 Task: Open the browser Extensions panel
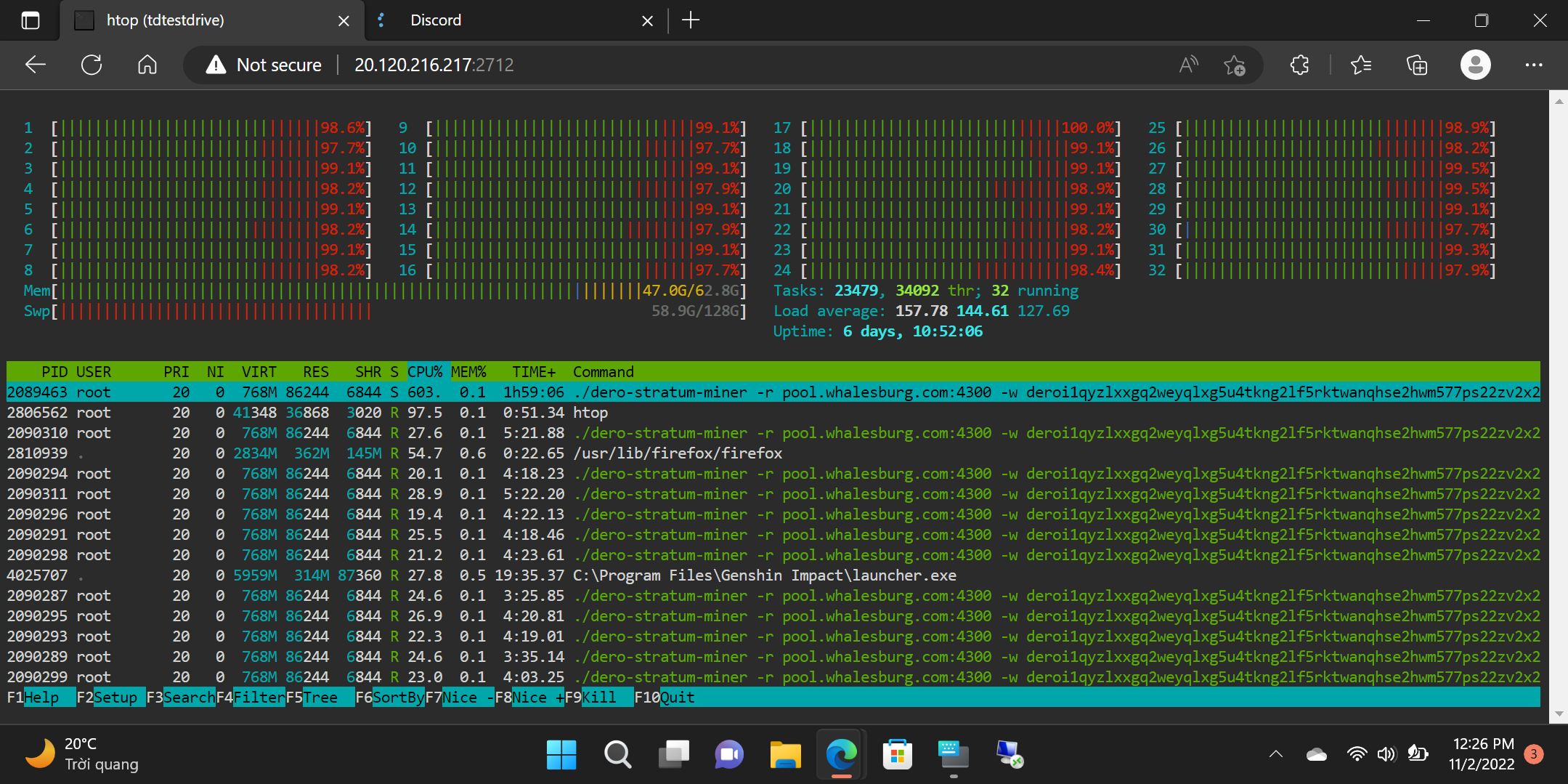click(x=1298, y=65)
